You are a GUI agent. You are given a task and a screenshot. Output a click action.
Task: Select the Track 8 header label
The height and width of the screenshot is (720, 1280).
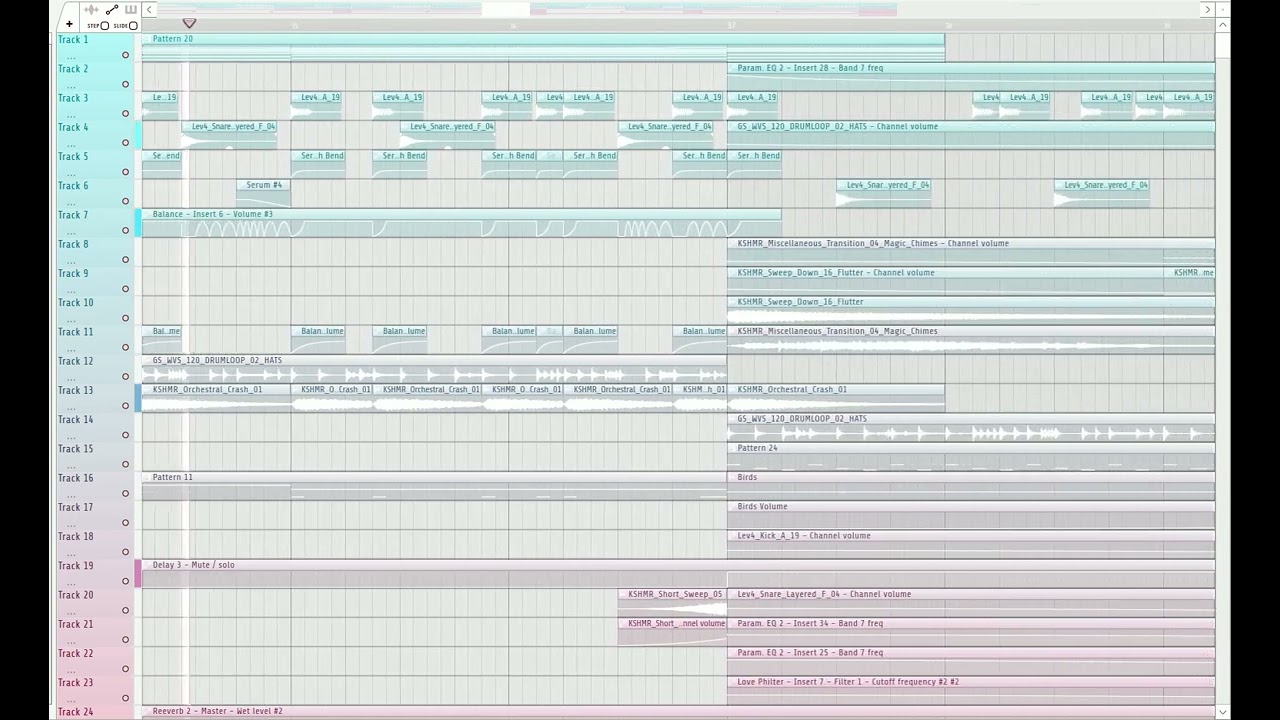[73, 244]
